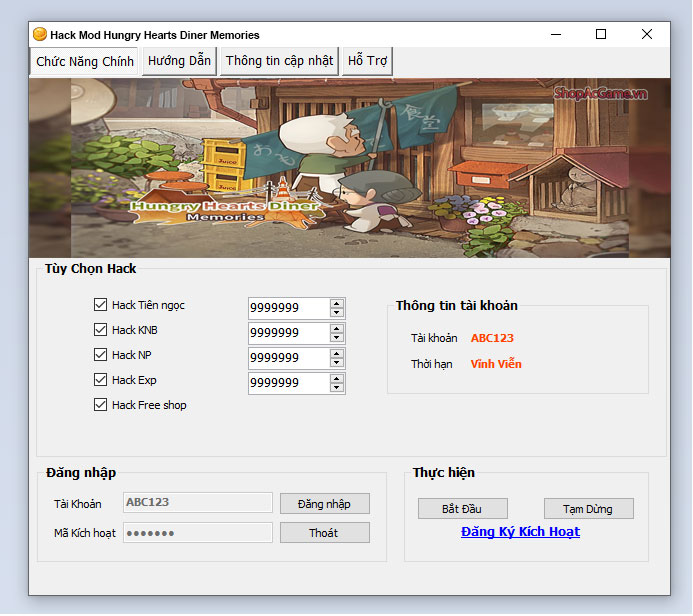Click the orange app icon in title bar
Screen dimensions: 693x616
pos(40,34)
